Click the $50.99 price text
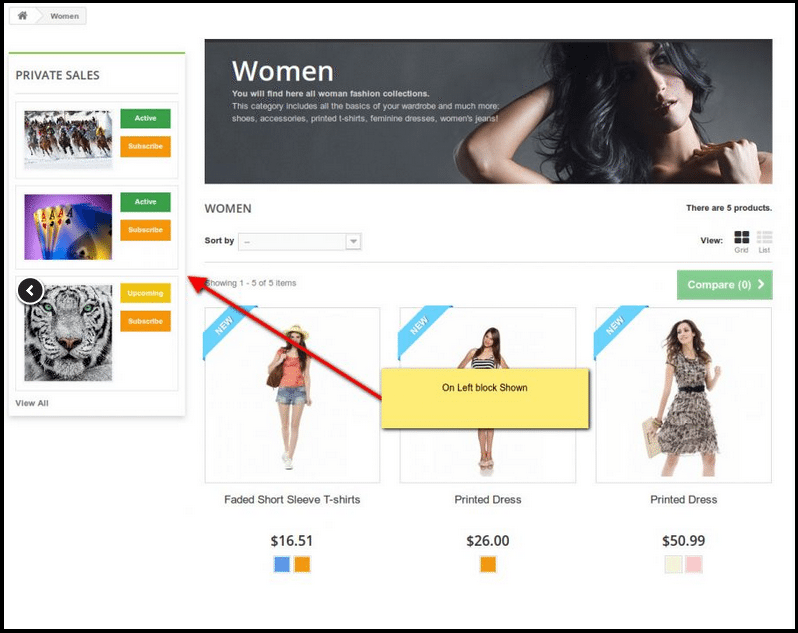 coord(683,540)
